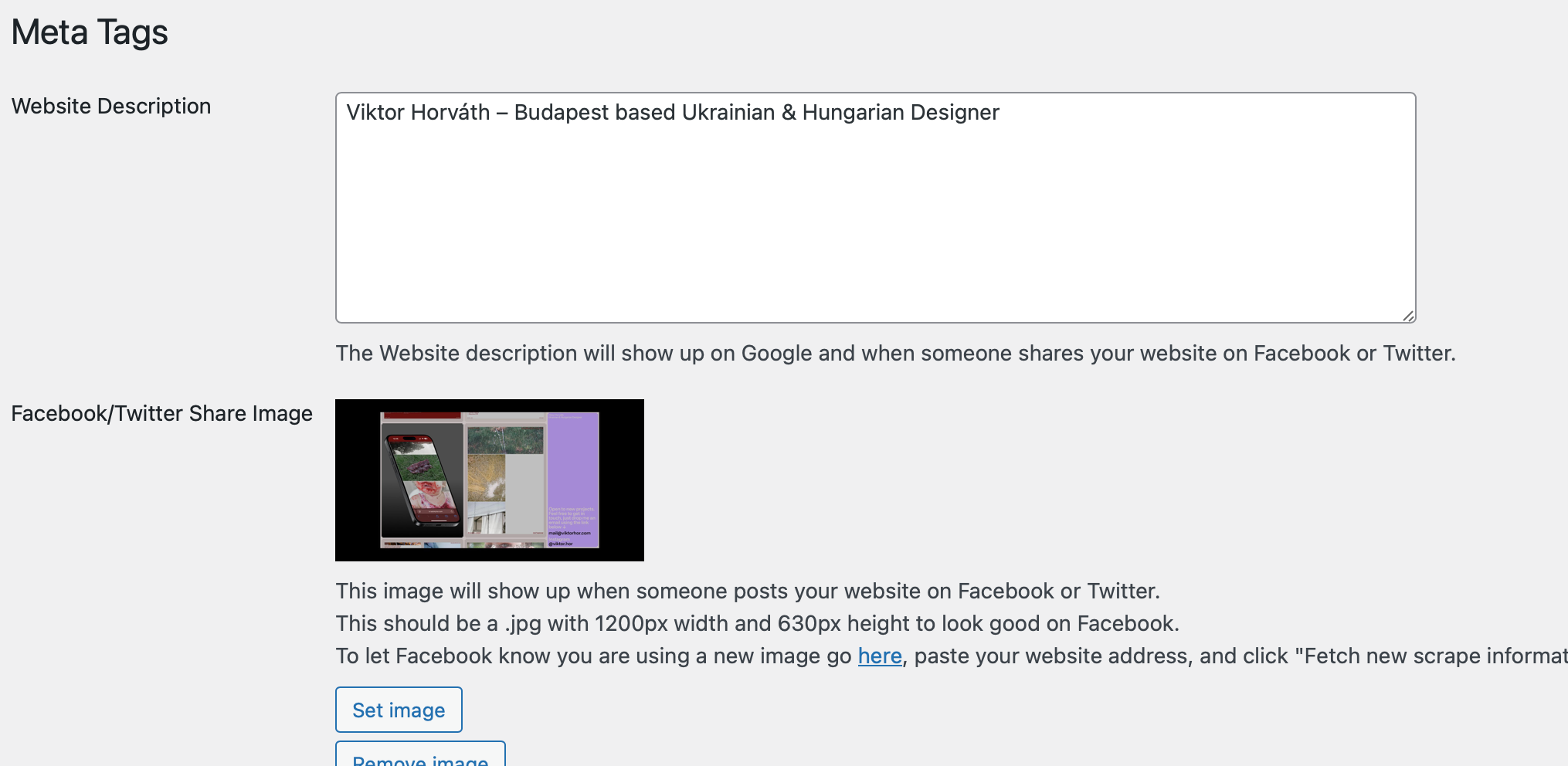The height and width of the screenshot is (766, 1568).
Task: Click the Website Description field label
Action: [x=111, y=106]
